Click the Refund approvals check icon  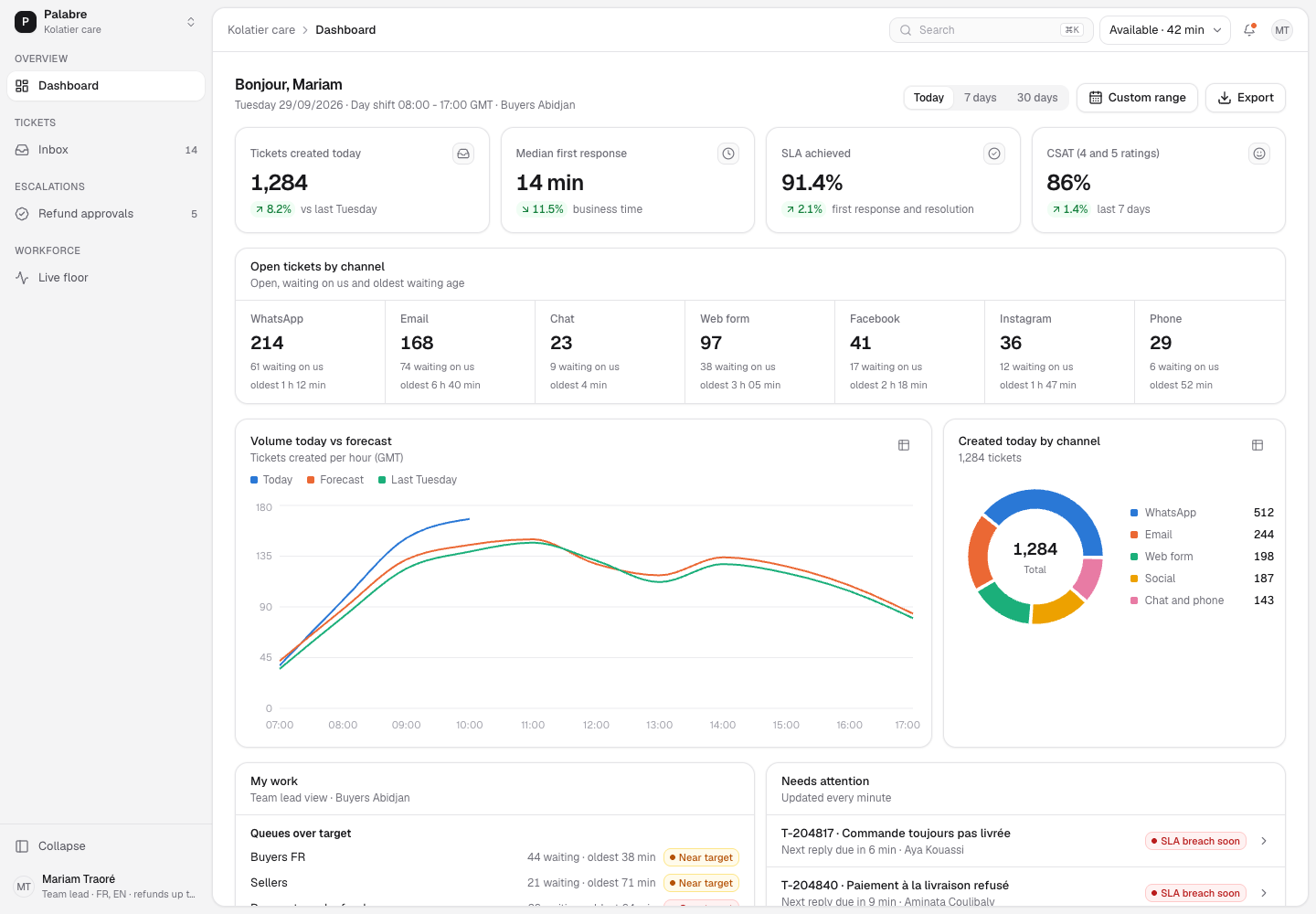[x=22, y=214]
